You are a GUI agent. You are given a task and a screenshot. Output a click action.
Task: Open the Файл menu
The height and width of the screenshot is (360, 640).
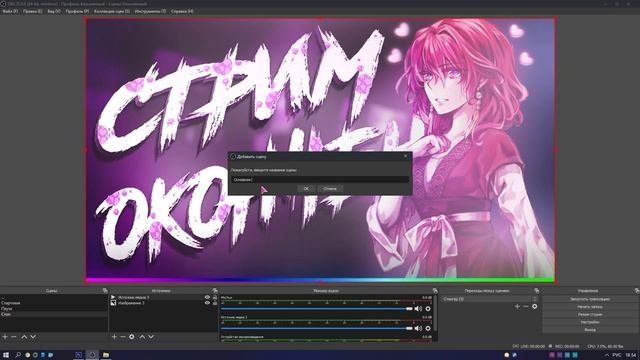pyautogui.click(x=10, y=11)
